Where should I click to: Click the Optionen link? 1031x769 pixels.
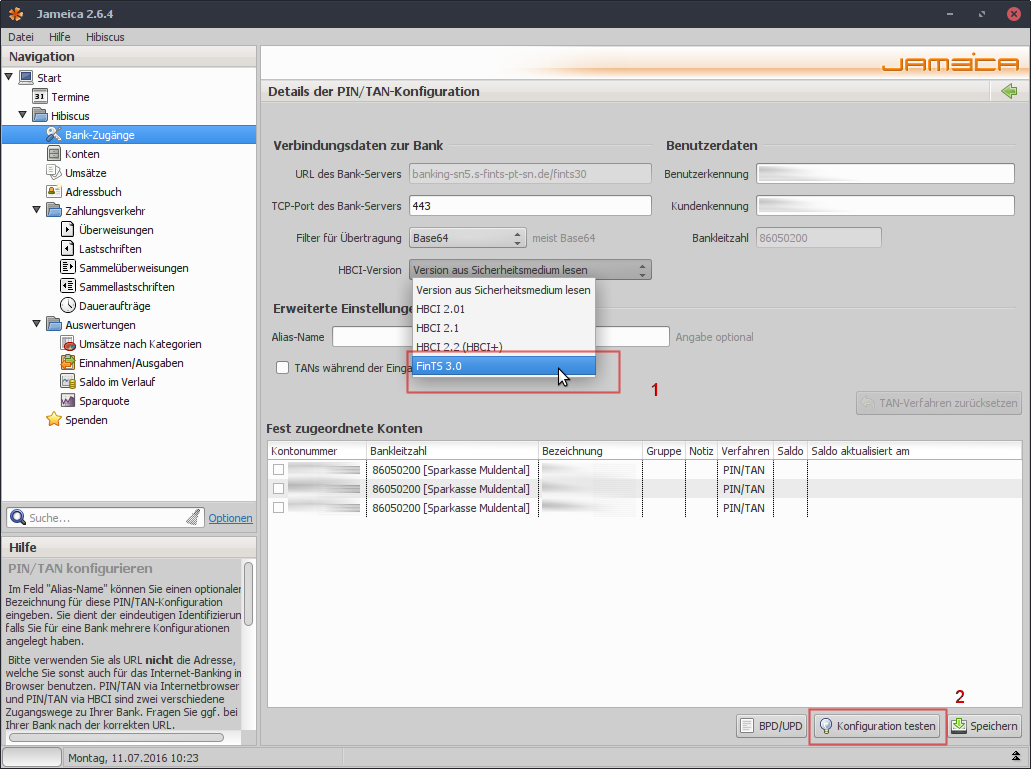coord(230,518)
